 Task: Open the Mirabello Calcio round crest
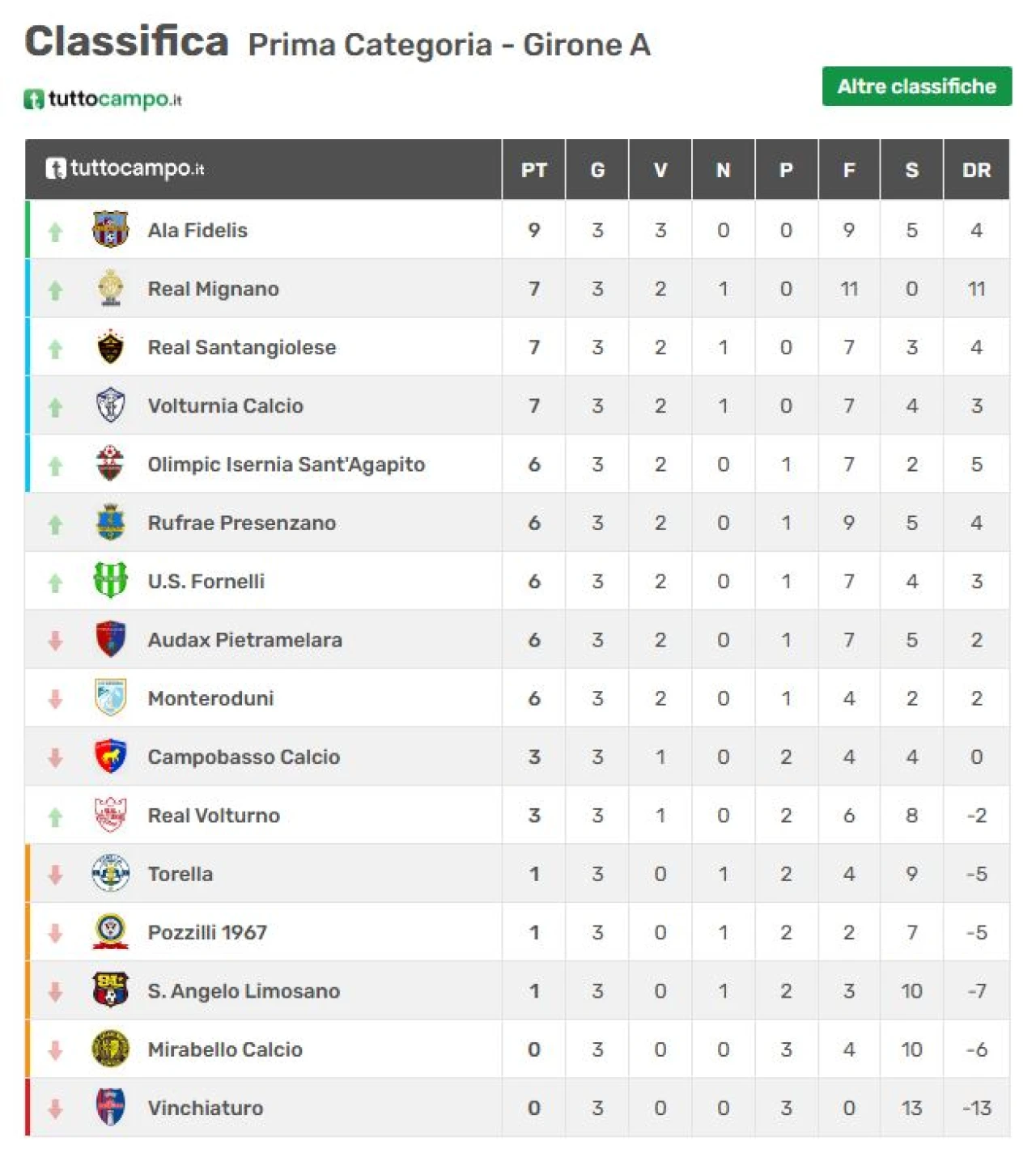(111, 1049)
